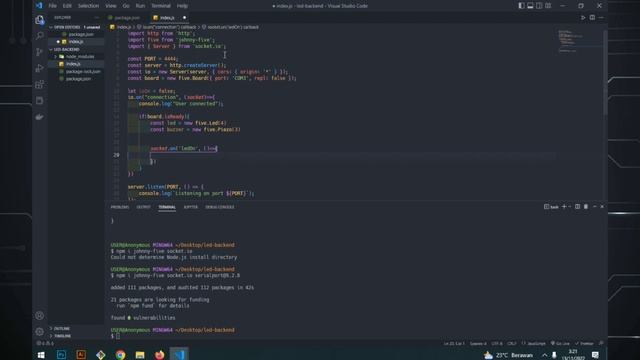The image size is (640, 360).
Task: Open the JavaScript language mode selector
Action: click(x=534, y=343)
